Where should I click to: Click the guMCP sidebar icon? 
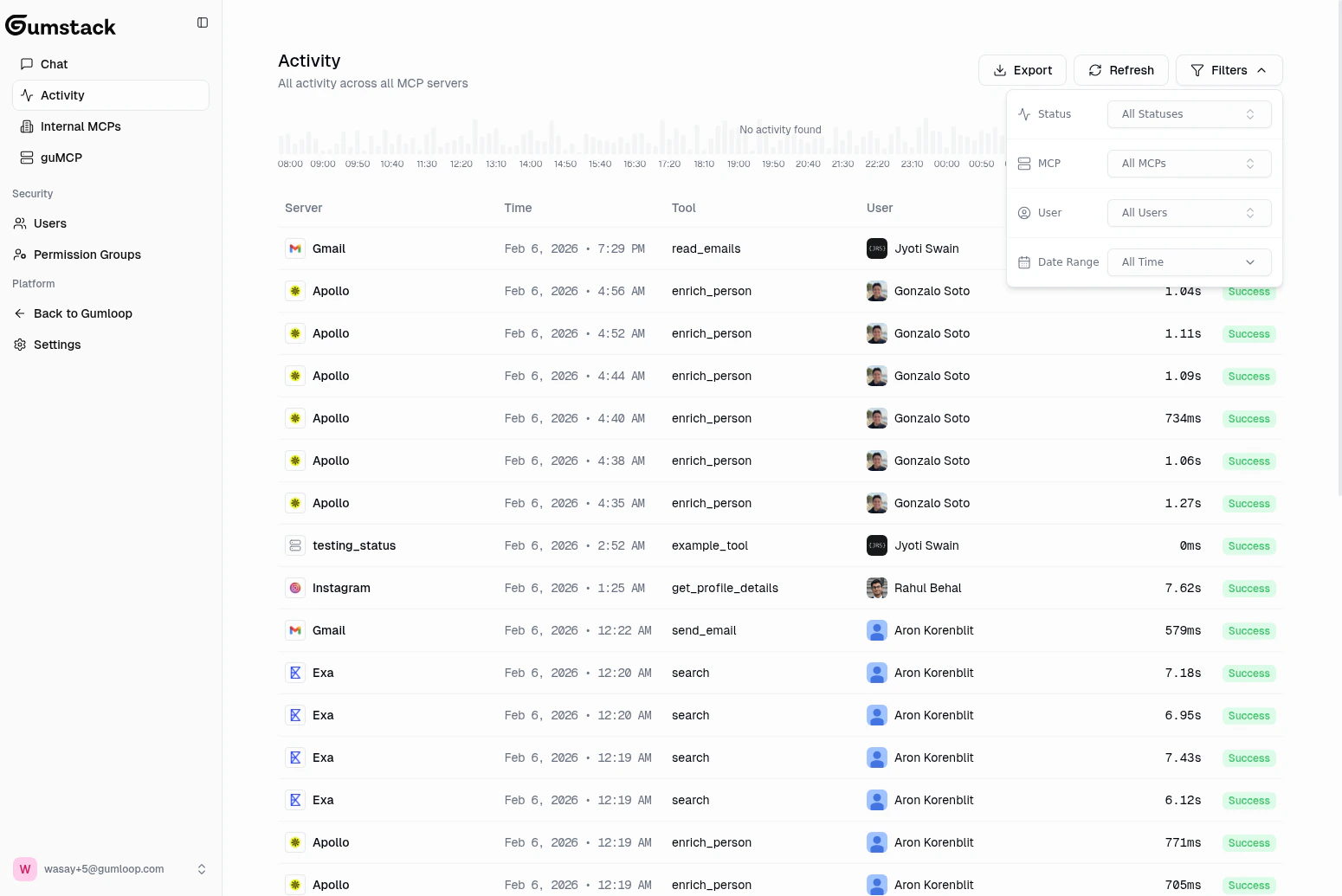[x=24, y=158]
